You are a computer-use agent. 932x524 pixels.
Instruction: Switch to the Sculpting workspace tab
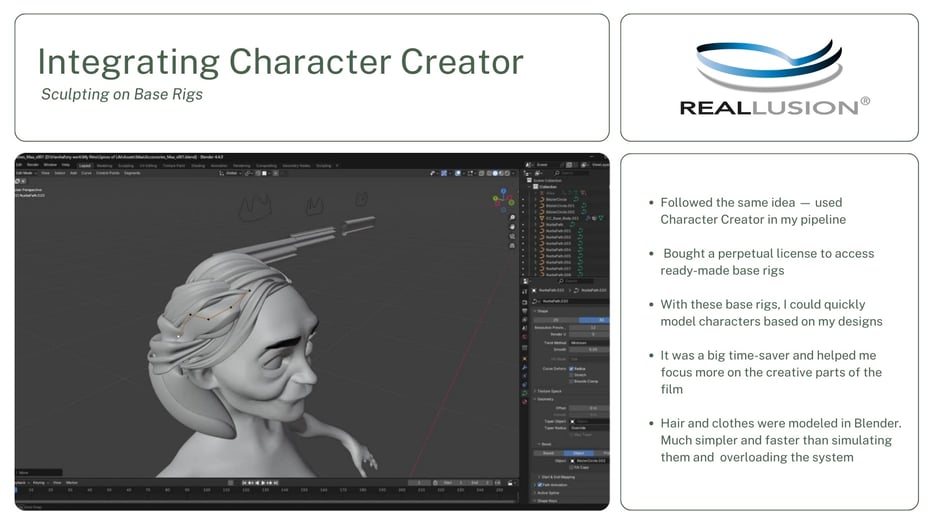(124, 166)
